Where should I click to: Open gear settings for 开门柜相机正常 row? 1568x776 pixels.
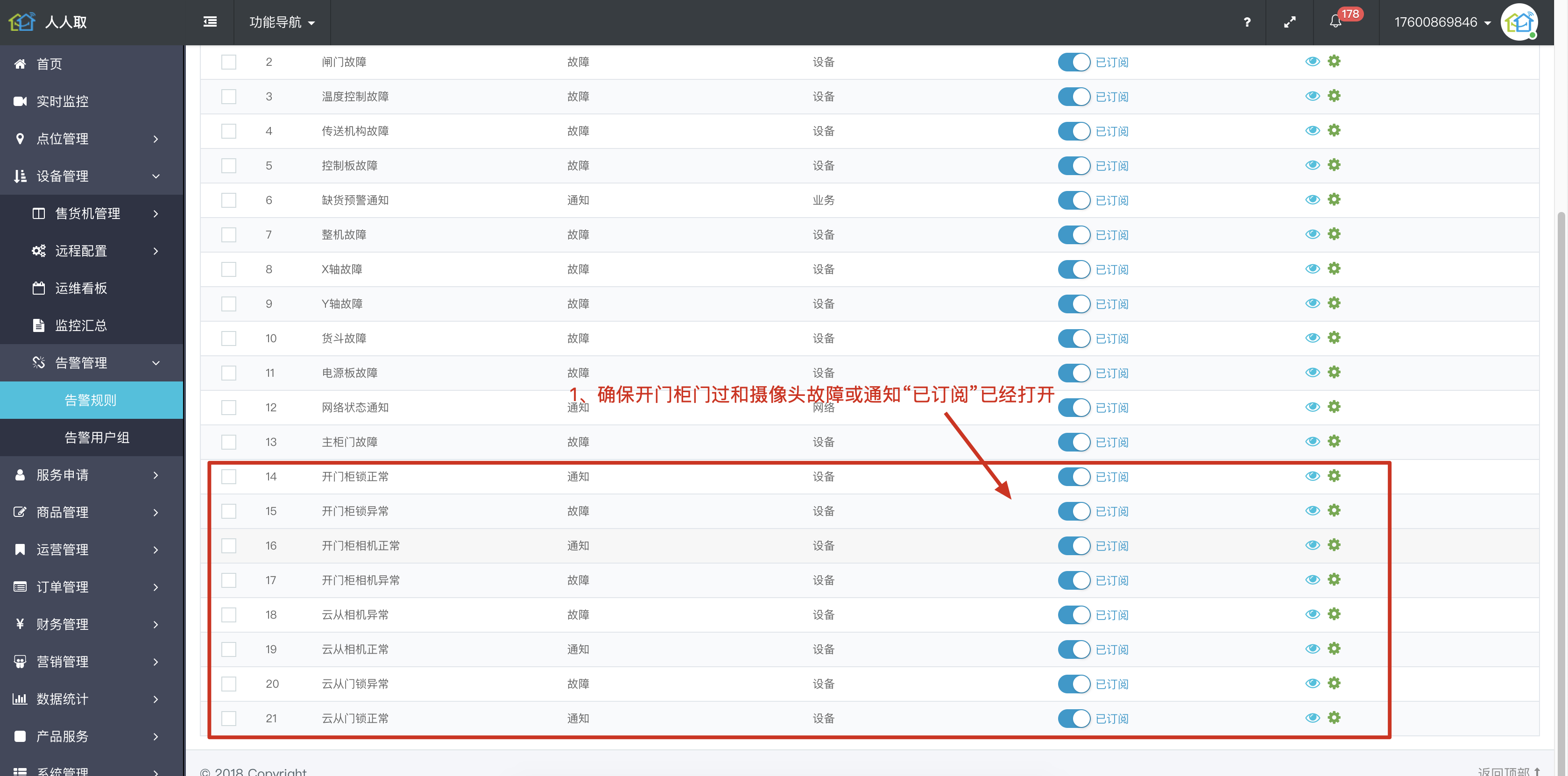click(x=1334, y=545)
